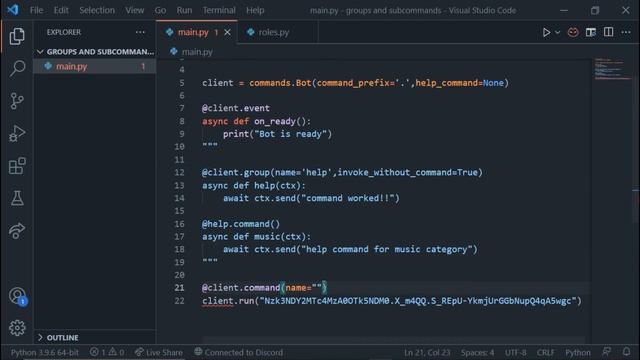Open the run options dropdown arrow
The height and width of the screenshot is (360, 640).
tap(557, 32)
